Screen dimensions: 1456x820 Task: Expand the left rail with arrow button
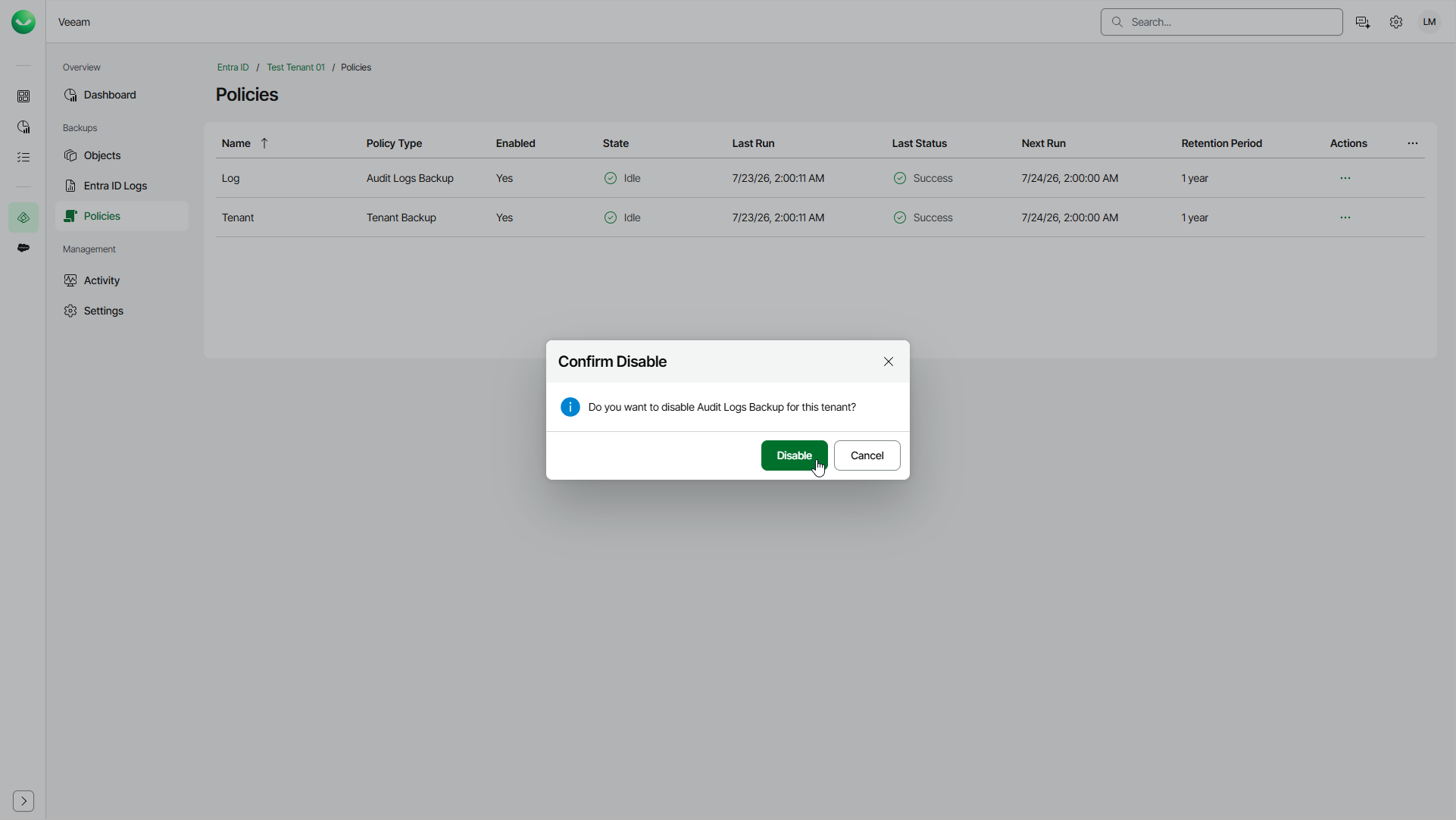23,801
